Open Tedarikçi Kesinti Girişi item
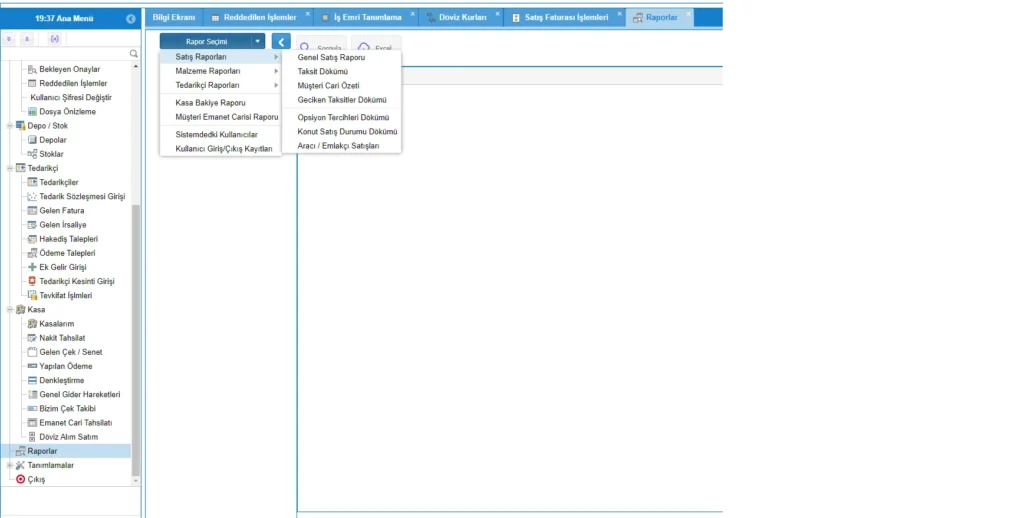The height and width of the screenshot is (518, 1024). coord(76,281)
